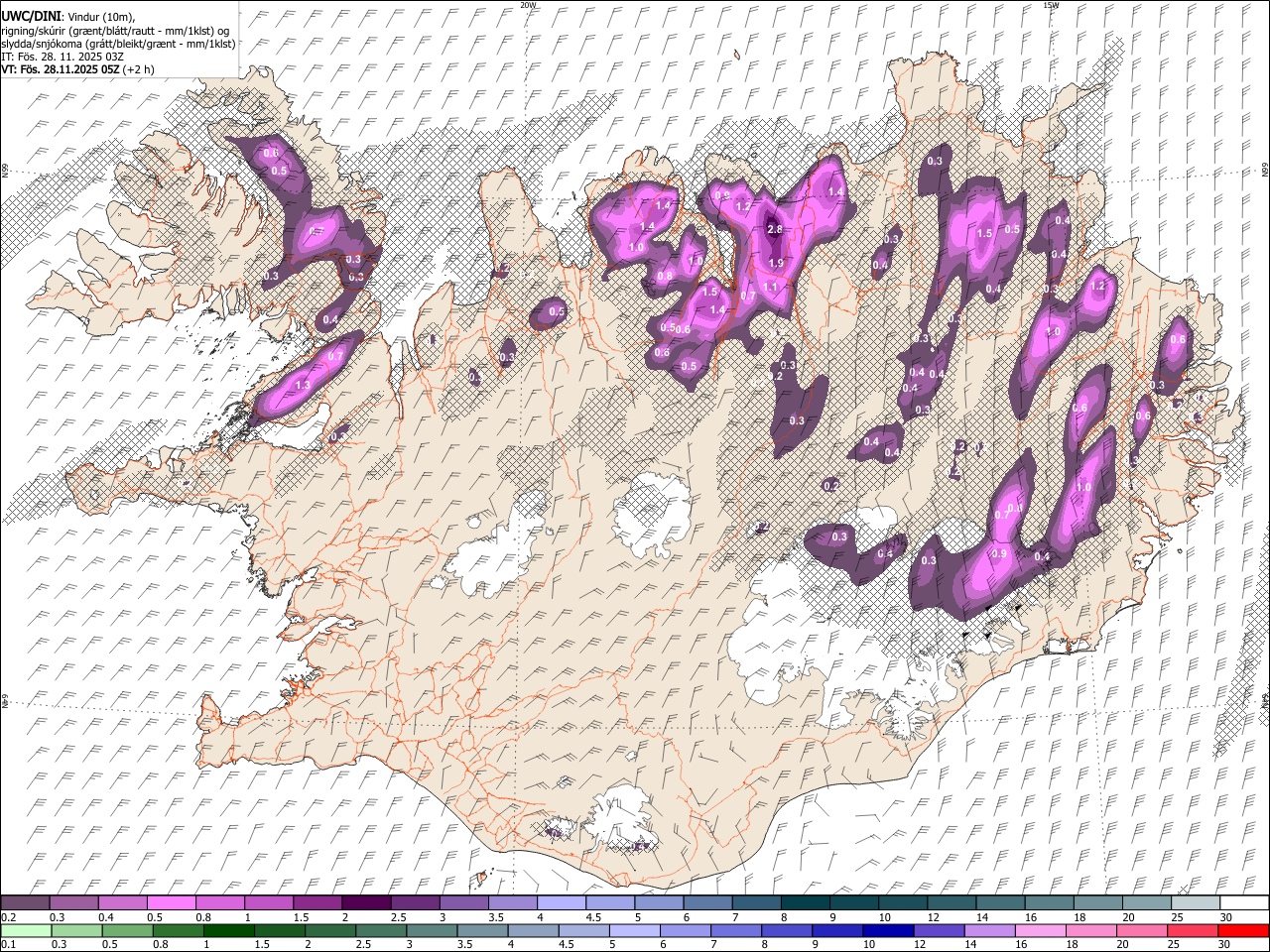Click the 20W longitude label

tap(529, 5)
